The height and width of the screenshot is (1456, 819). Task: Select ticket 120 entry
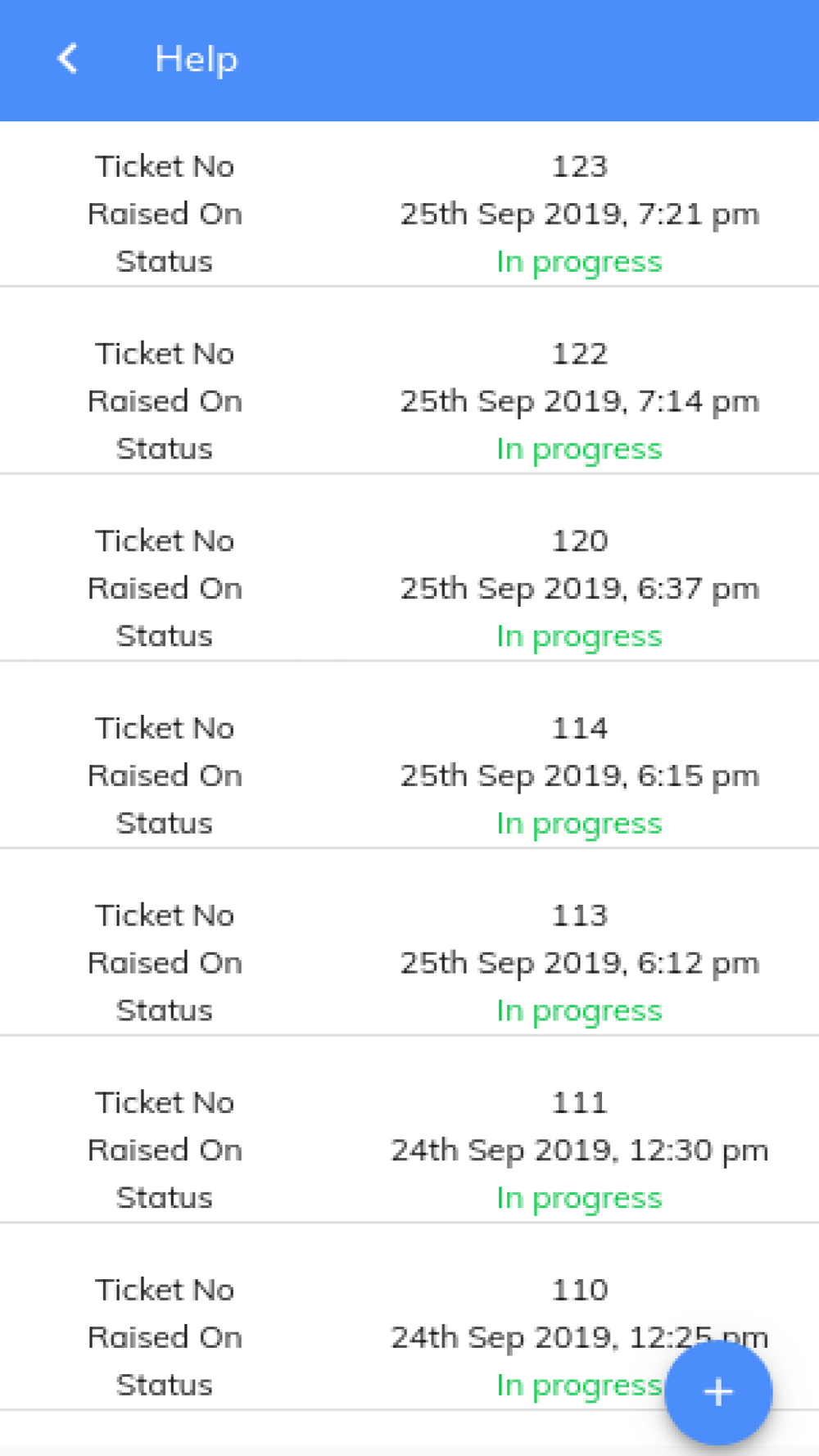pos(409,588)
